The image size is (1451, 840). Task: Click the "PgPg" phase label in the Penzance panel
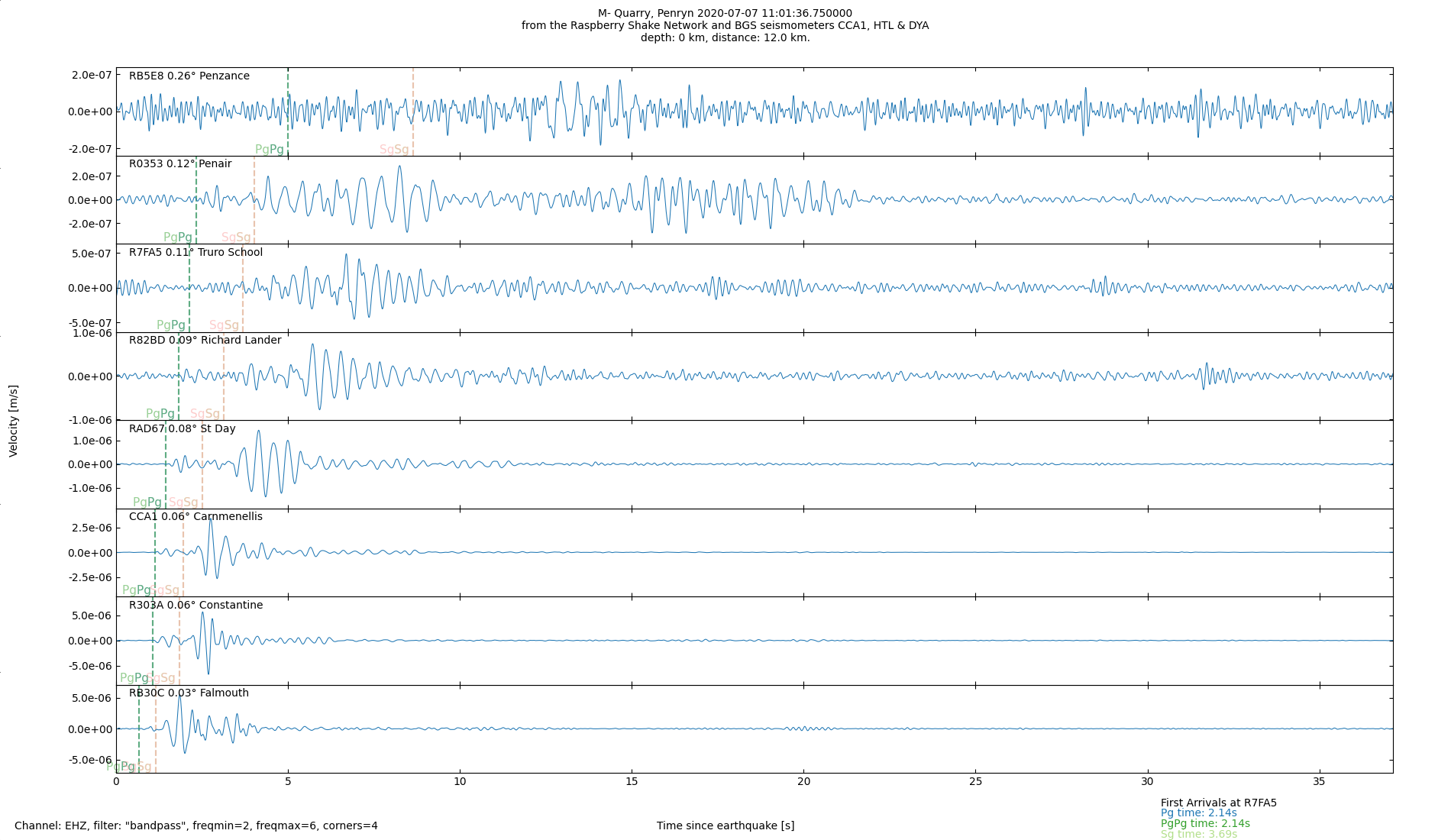[270, 150]
